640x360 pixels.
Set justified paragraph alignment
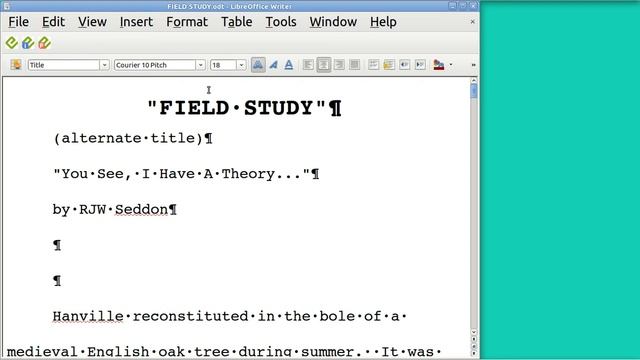(x=355, y=64)
